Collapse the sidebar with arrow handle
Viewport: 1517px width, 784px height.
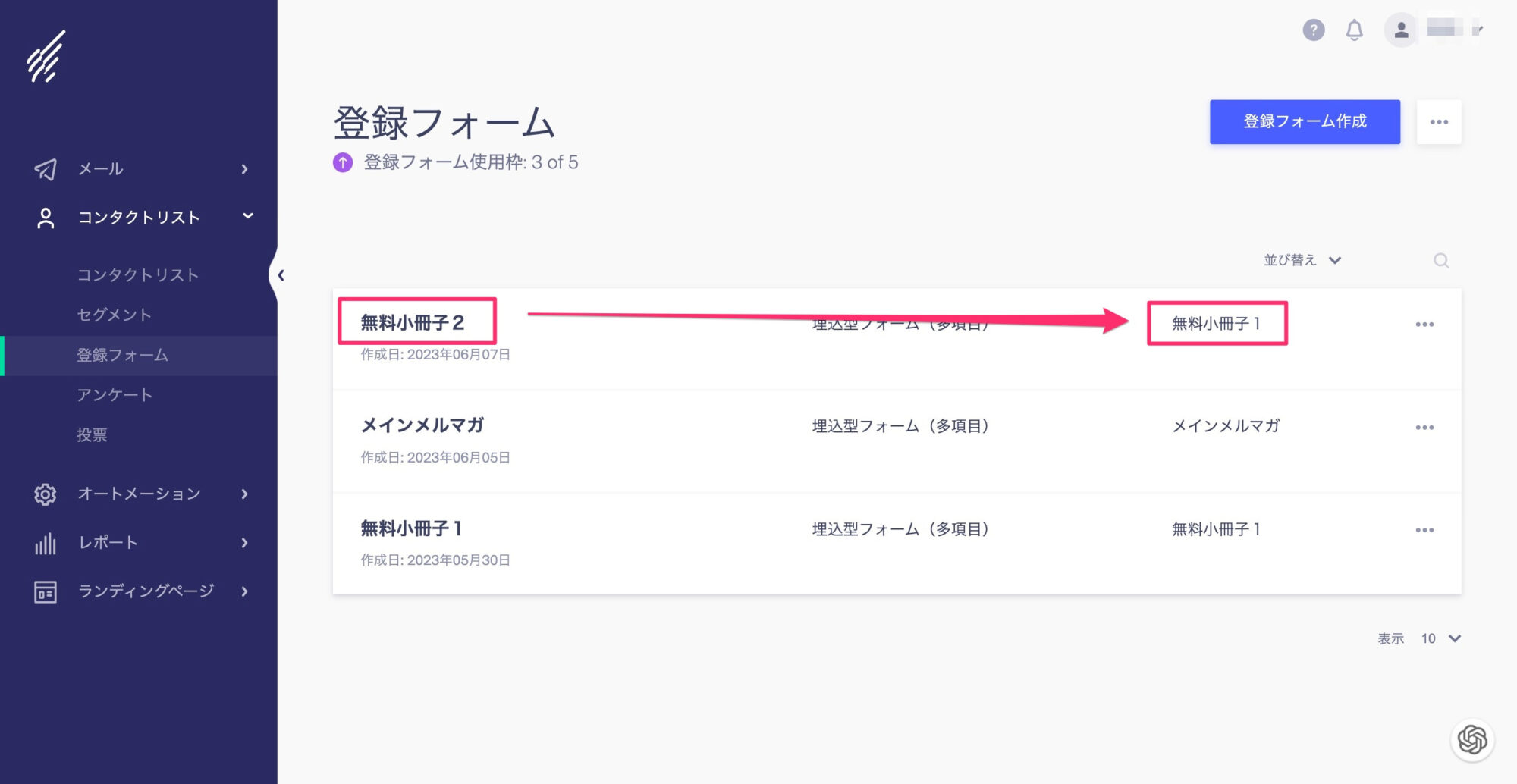click(x=281, y=275)
